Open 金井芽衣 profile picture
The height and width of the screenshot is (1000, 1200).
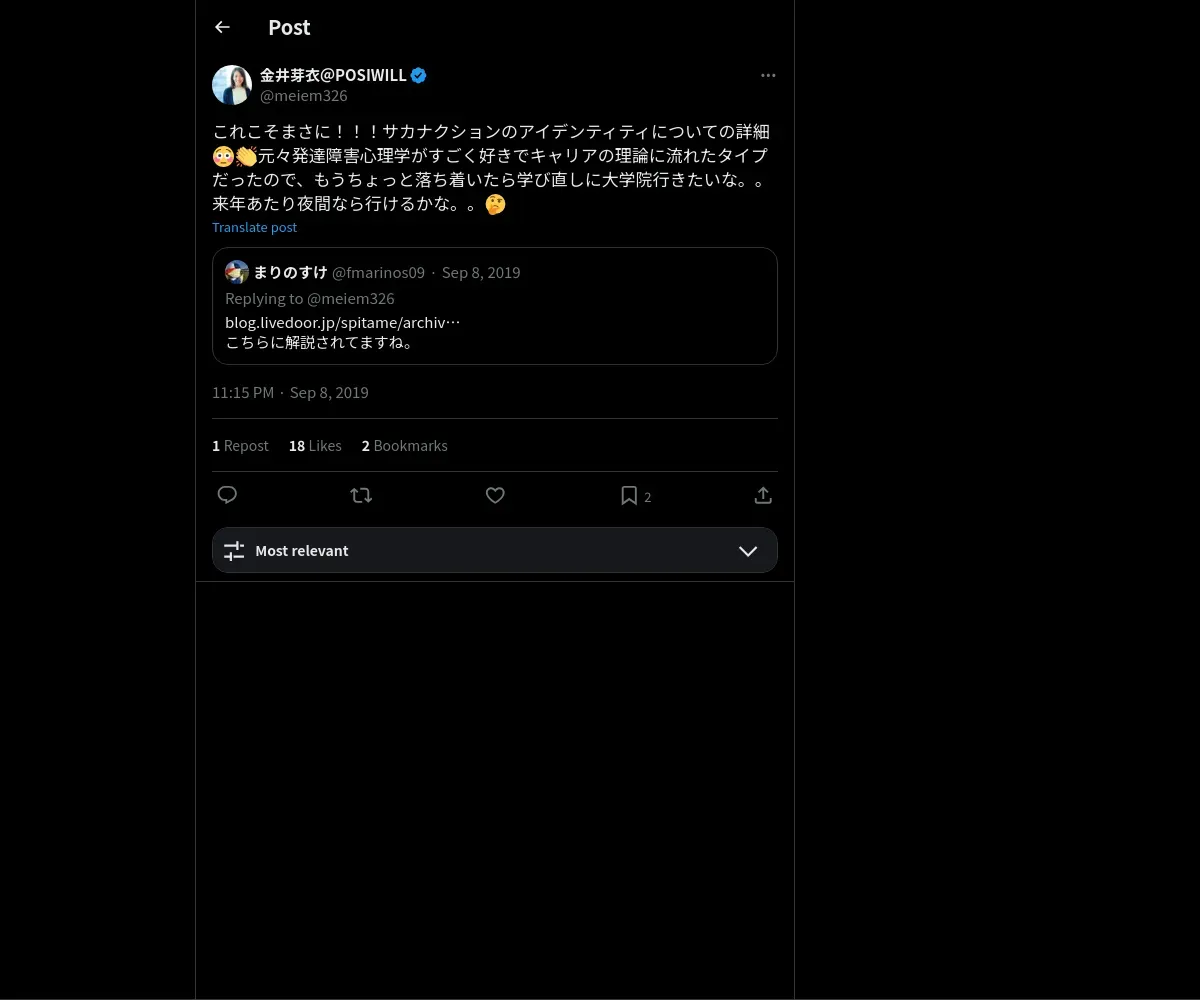(232, 85)
